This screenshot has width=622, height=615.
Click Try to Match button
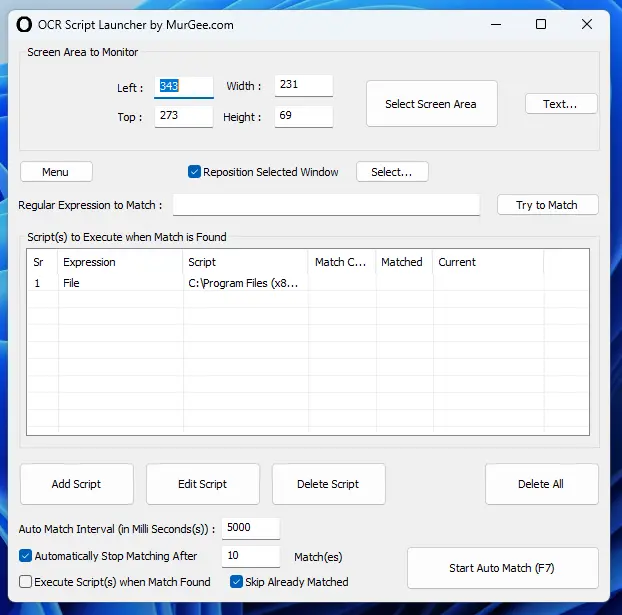point(547,205)
